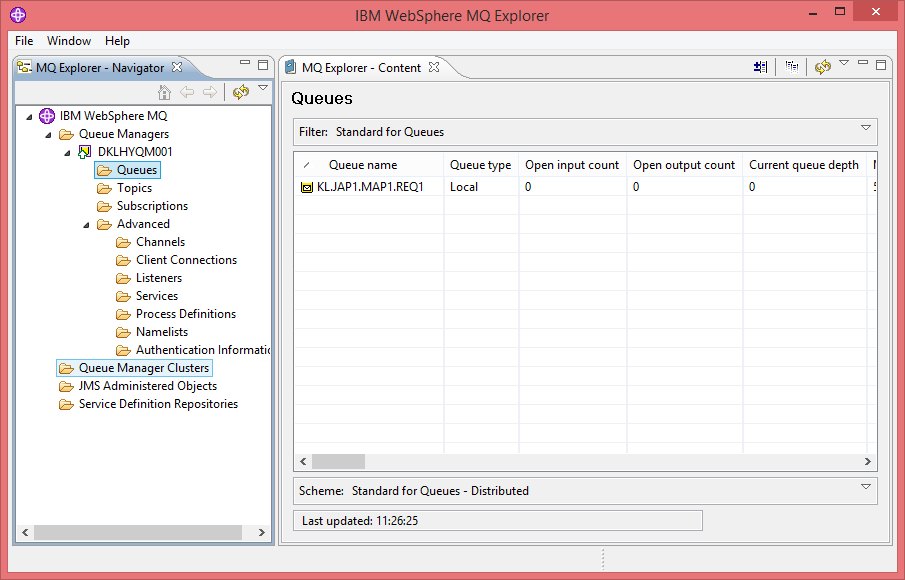Click the horizontal scrollbar below the queue table

click(338, 461)
